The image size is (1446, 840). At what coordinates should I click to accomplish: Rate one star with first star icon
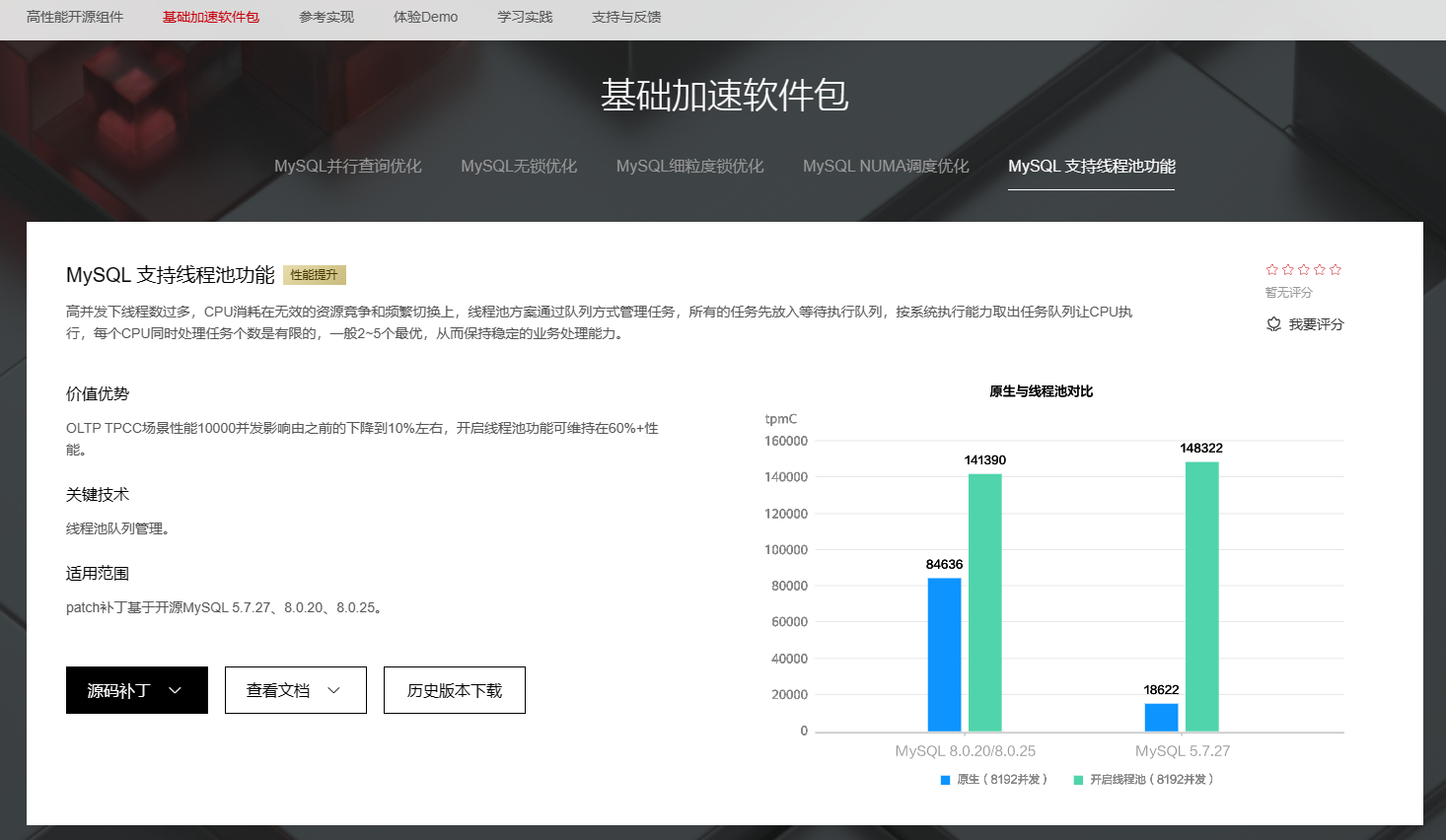click(1272, 269)
